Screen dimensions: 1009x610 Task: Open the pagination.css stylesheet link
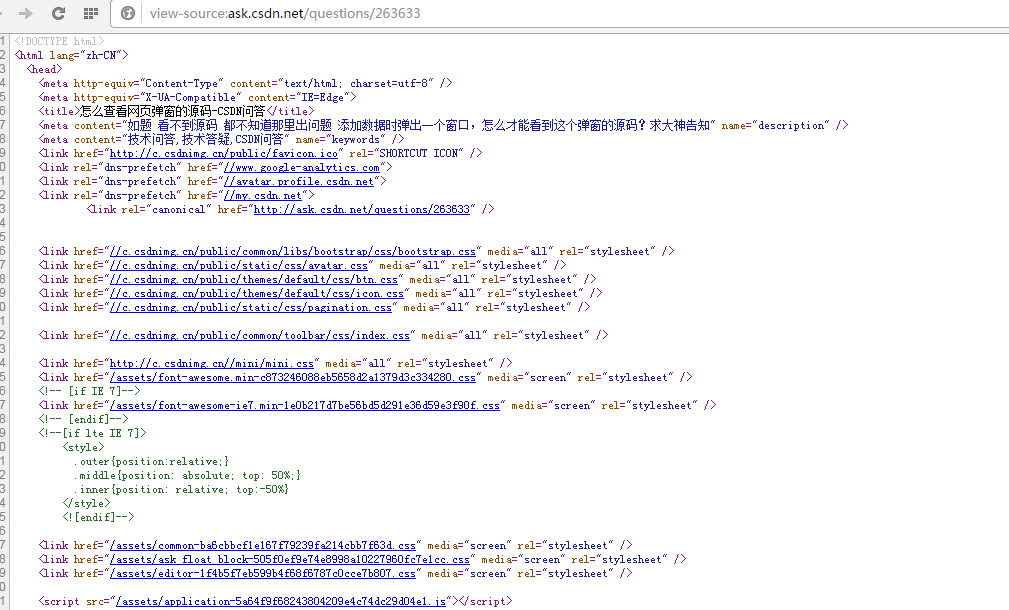(x=251, y=308)
